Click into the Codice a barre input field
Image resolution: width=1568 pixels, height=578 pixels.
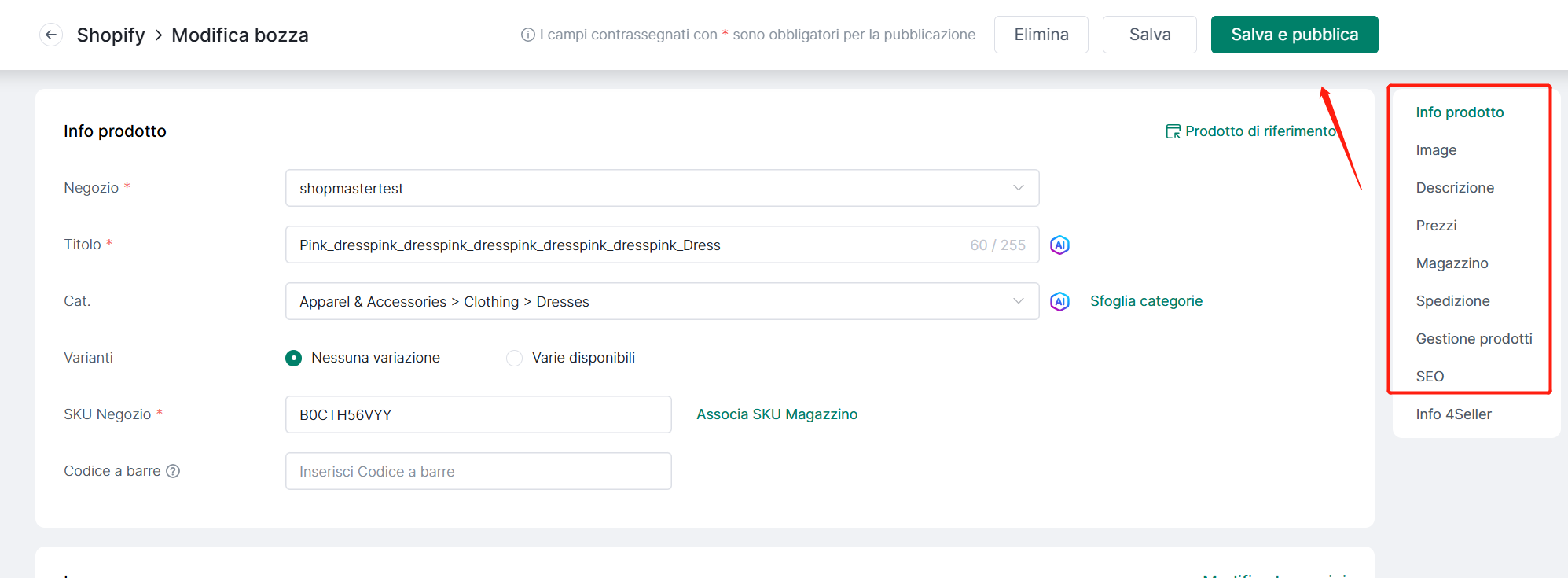478,472
